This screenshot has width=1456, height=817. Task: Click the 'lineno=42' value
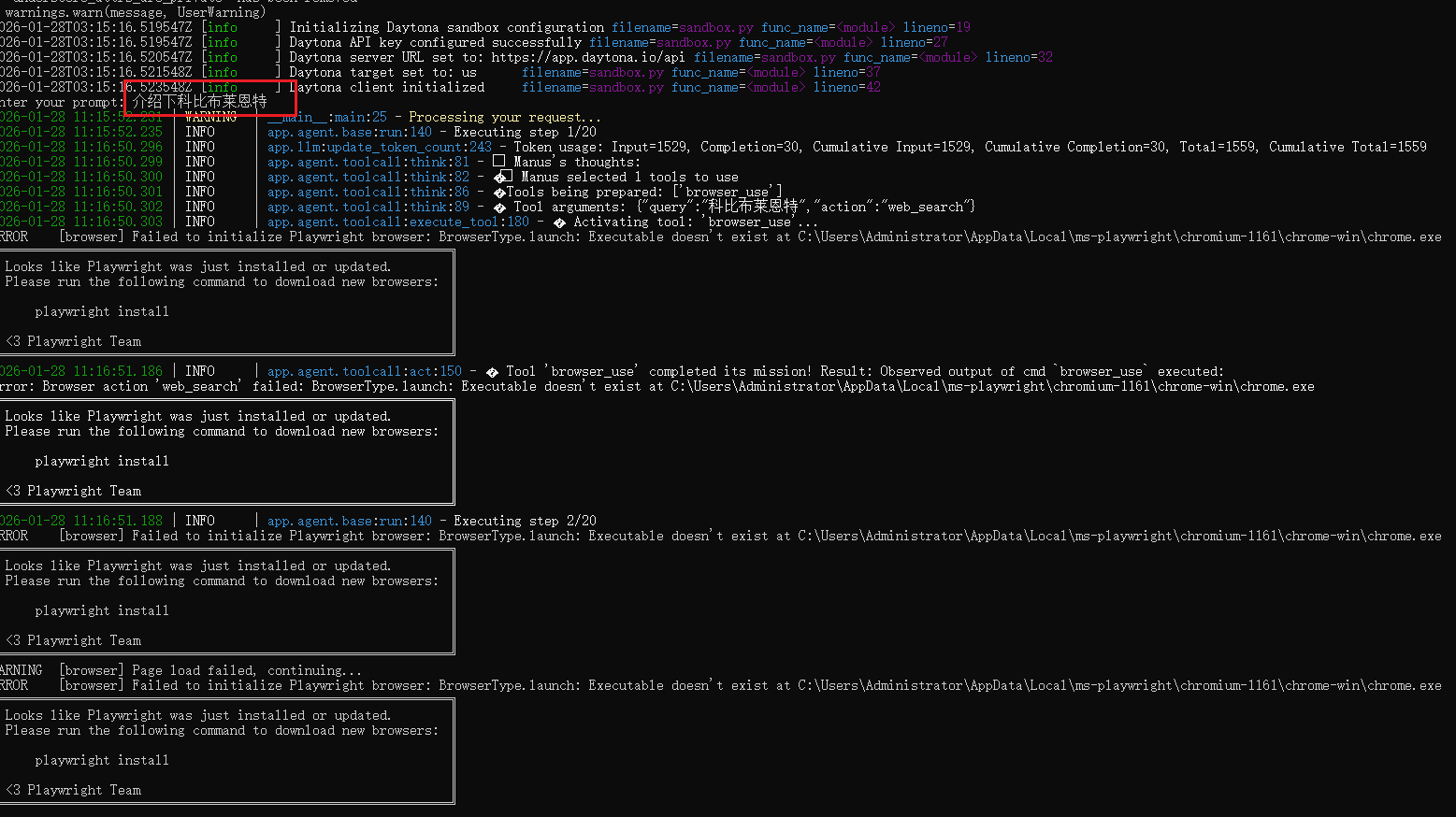pyautogui.click(x=846, y=87)
